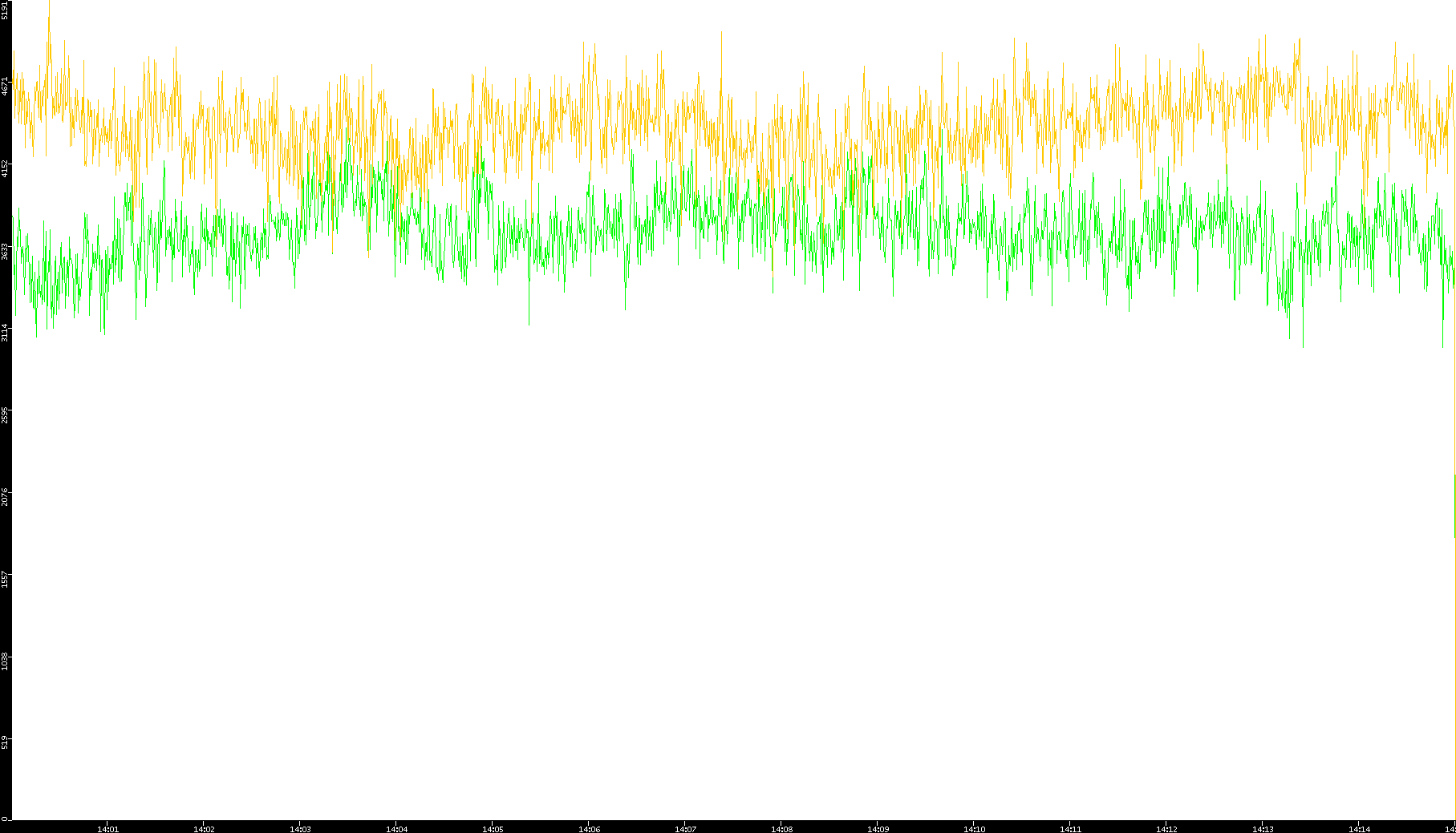Click the 2595 vertical axis label

[x=6, y=415]
